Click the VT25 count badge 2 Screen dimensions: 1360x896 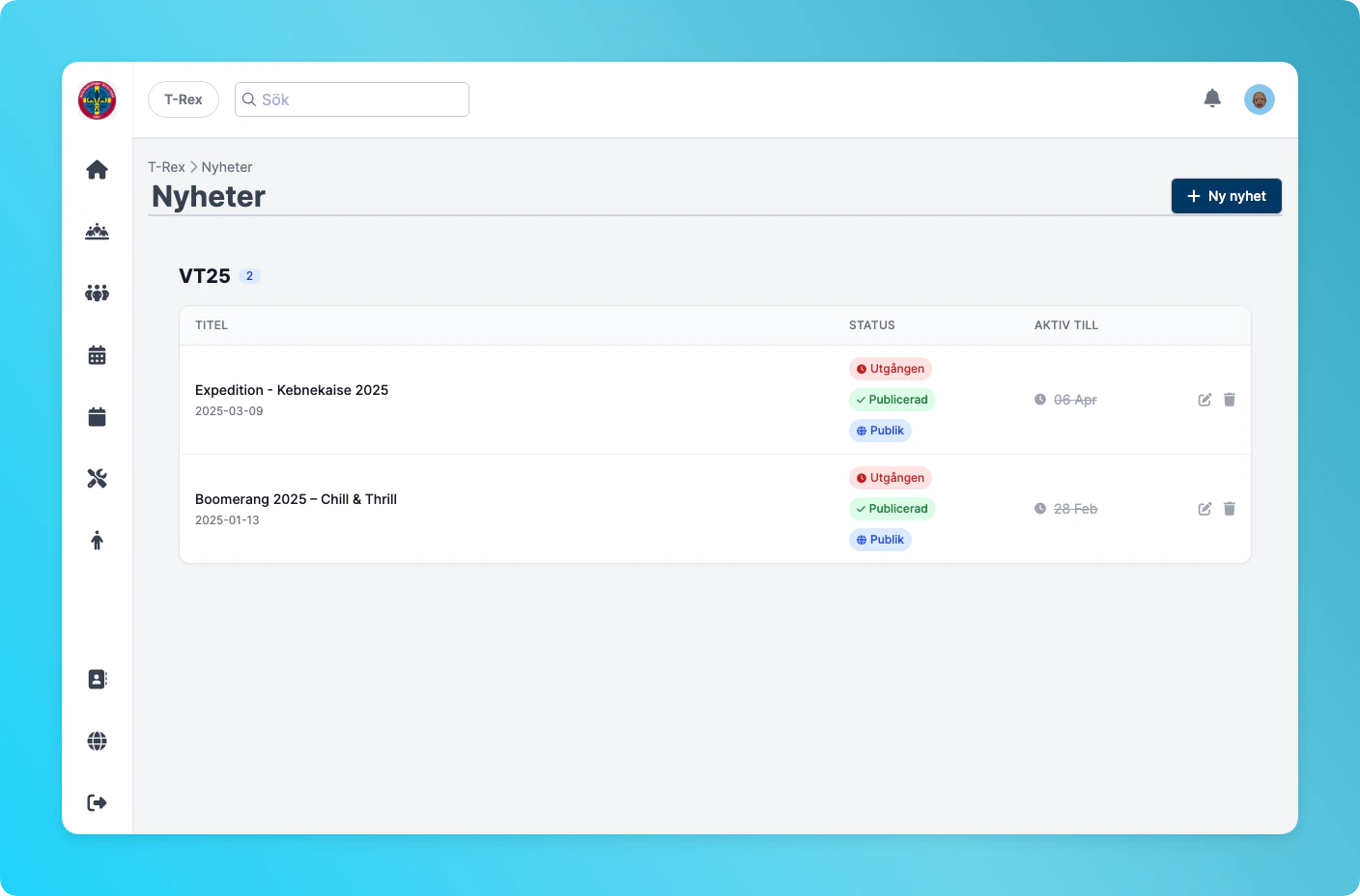[x=249, y=276]
